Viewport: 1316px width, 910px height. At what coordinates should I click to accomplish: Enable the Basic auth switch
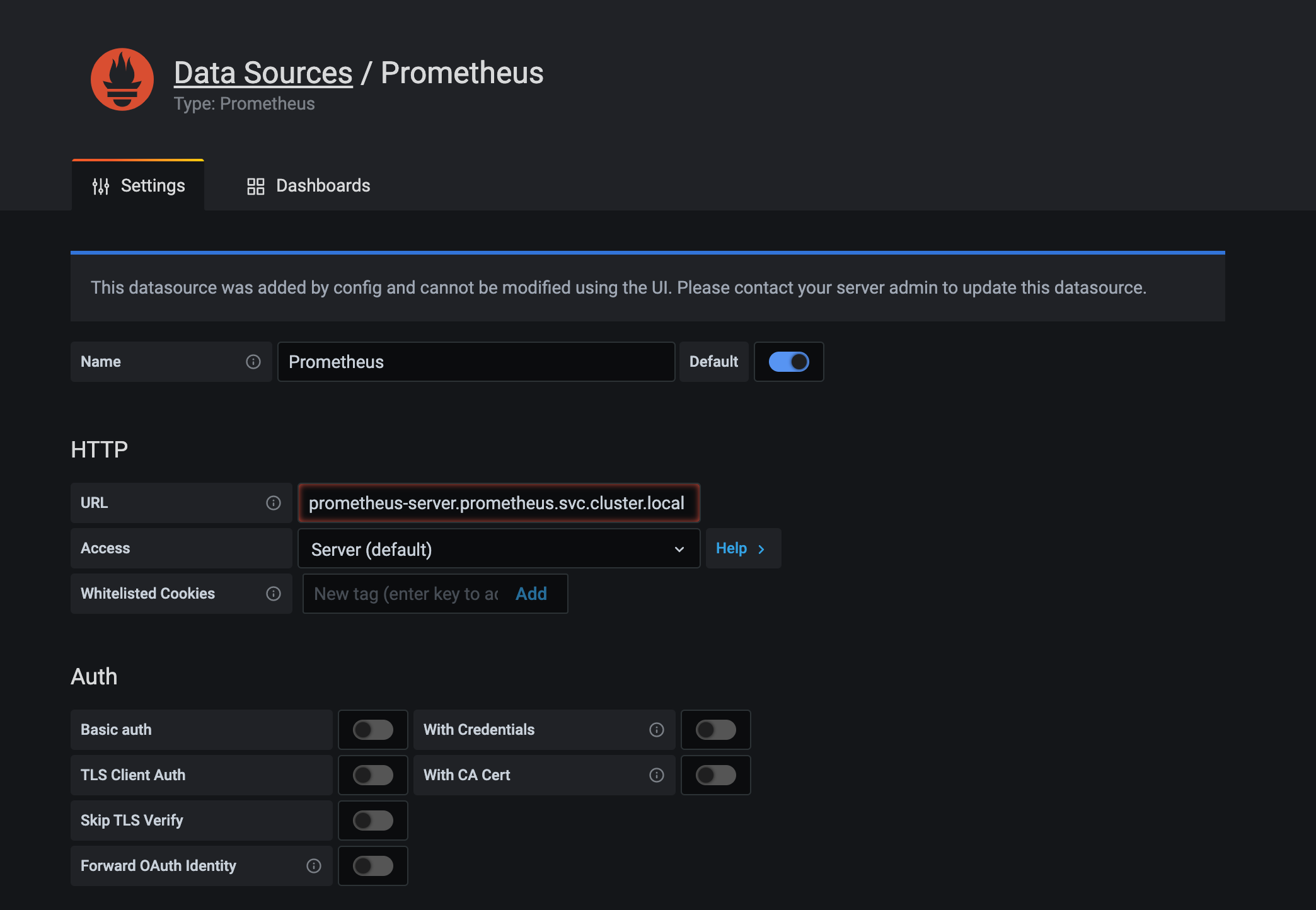[373, 730]
